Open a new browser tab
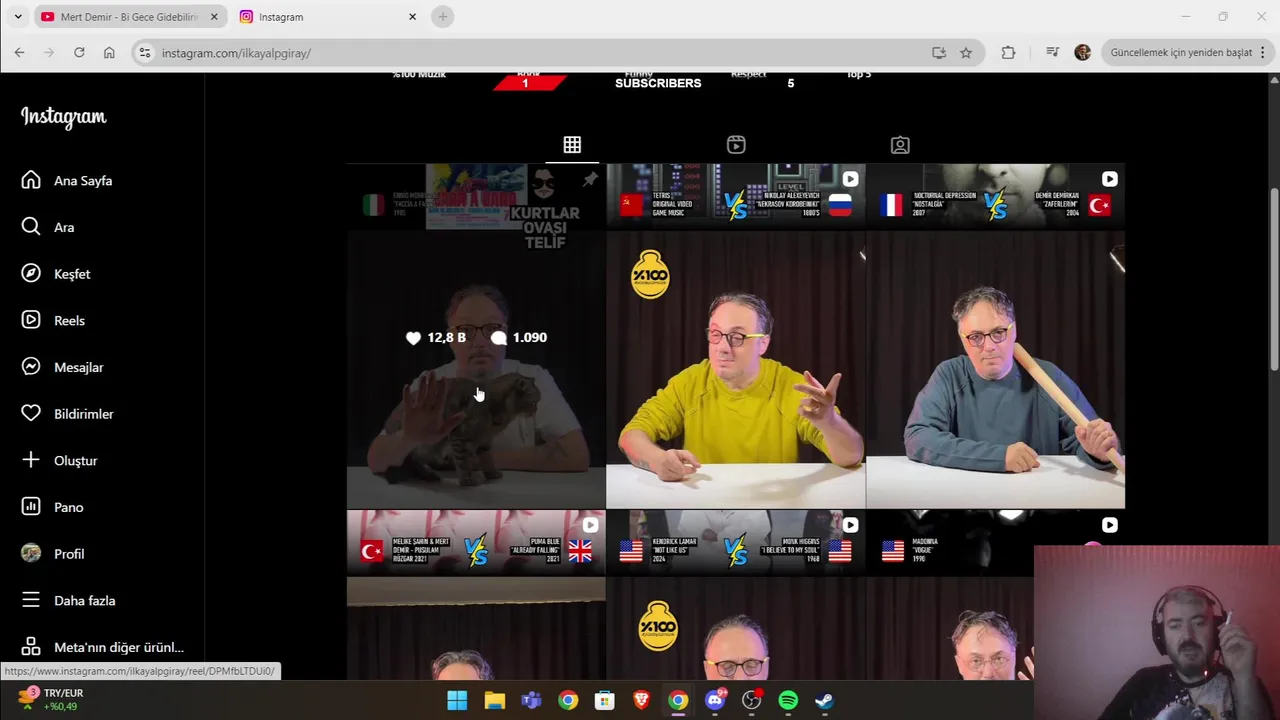This screenshot has height=720, width=1280. [443, 17]
